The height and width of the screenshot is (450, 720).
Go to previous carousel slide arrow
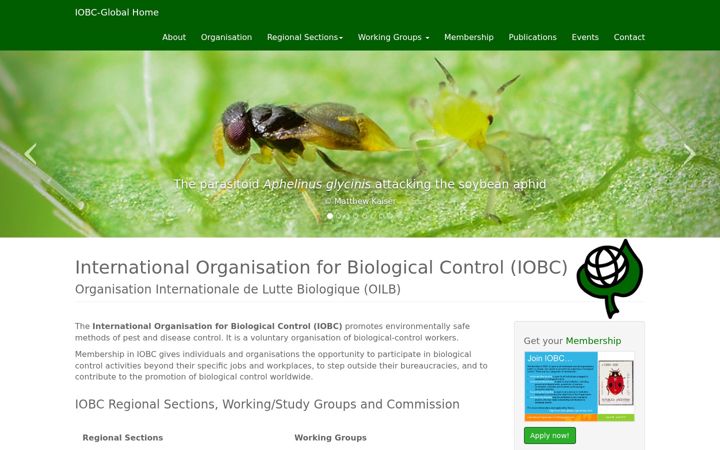pos(30,154)
